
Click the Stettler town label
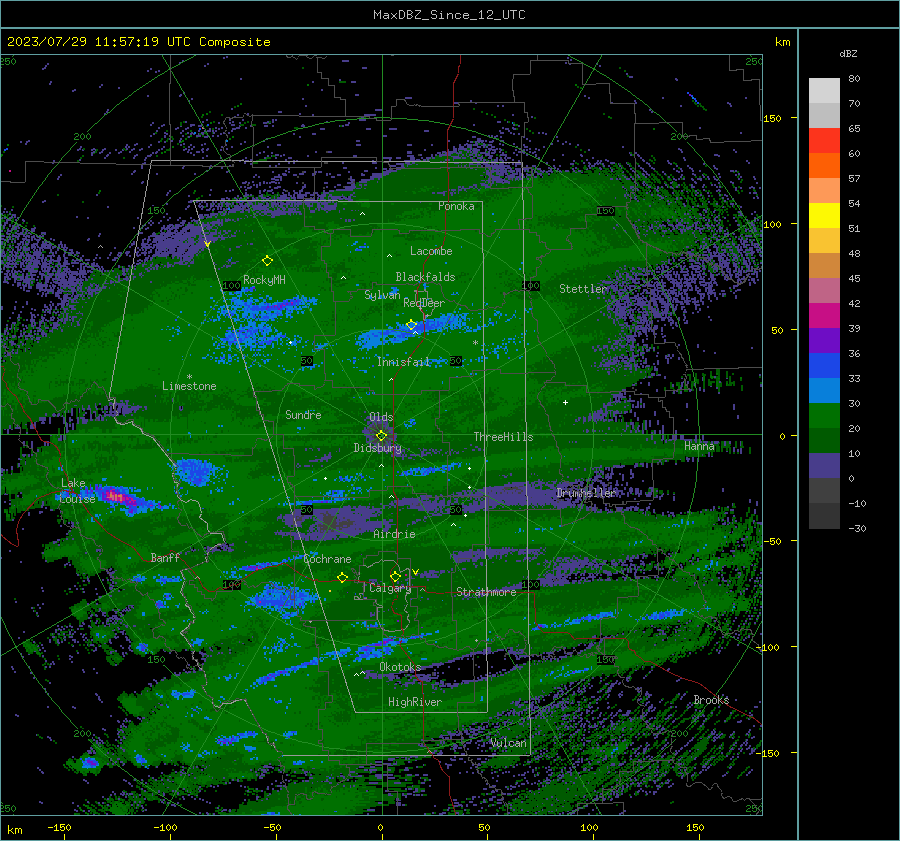583,289
